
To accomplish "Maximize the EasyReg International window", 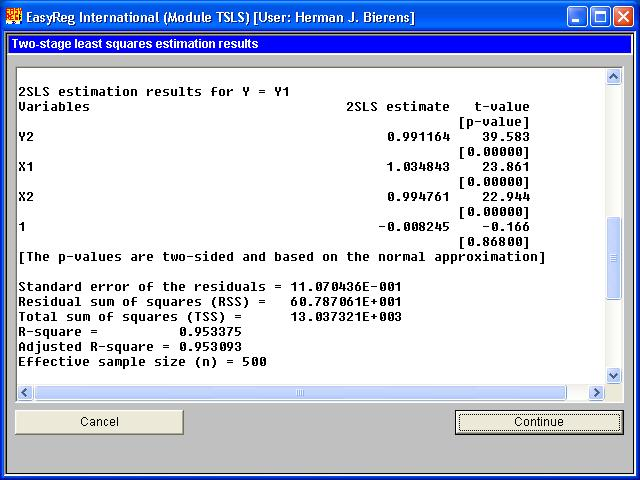I will pyautogui.click(x=600, y=17).
